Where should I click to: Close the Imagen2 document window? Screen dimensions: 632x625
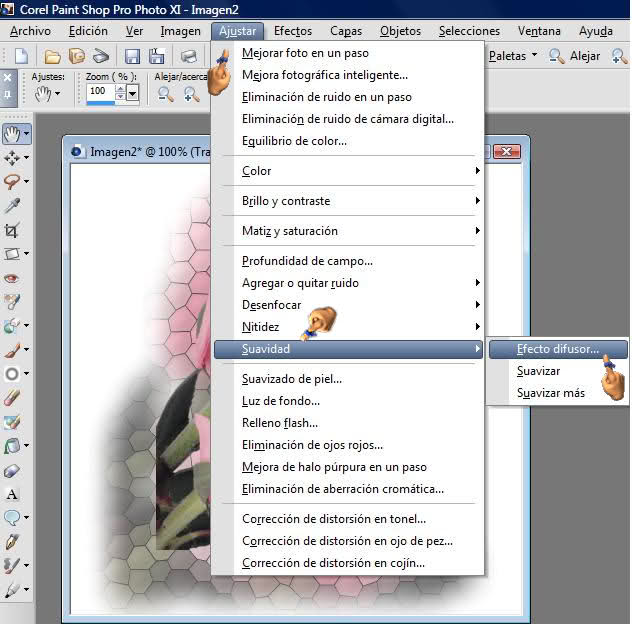(507, 152)
